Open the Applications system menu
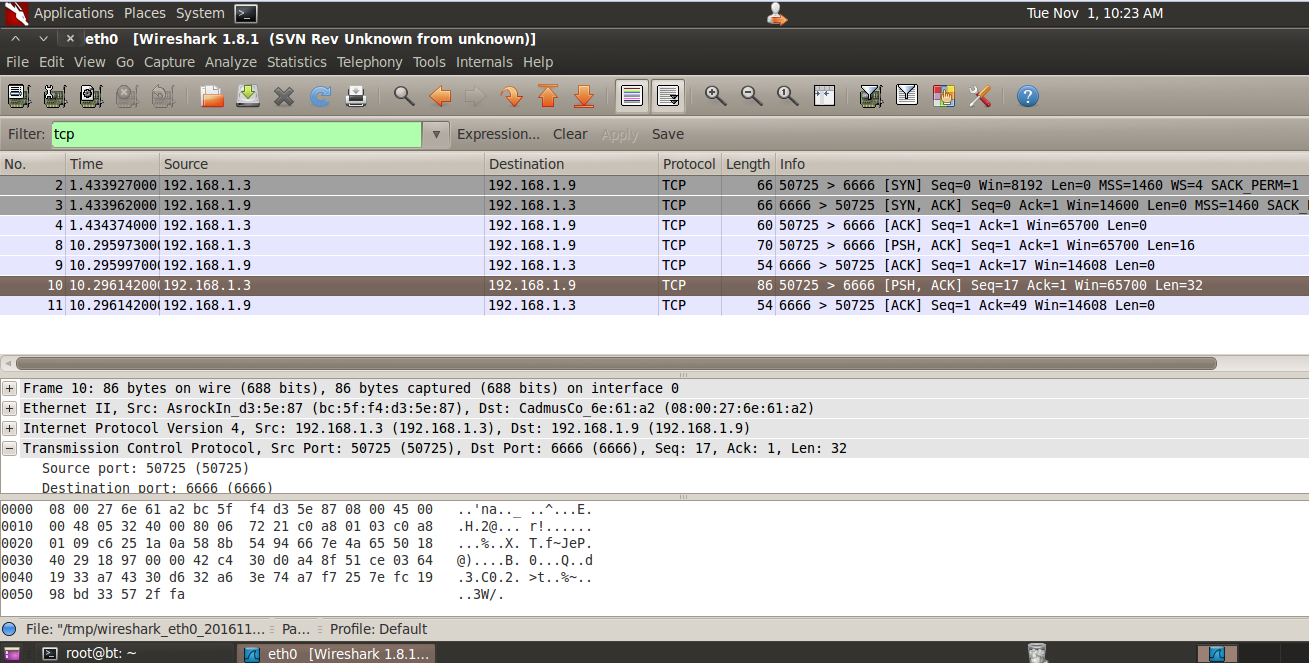 coord(74,13)
